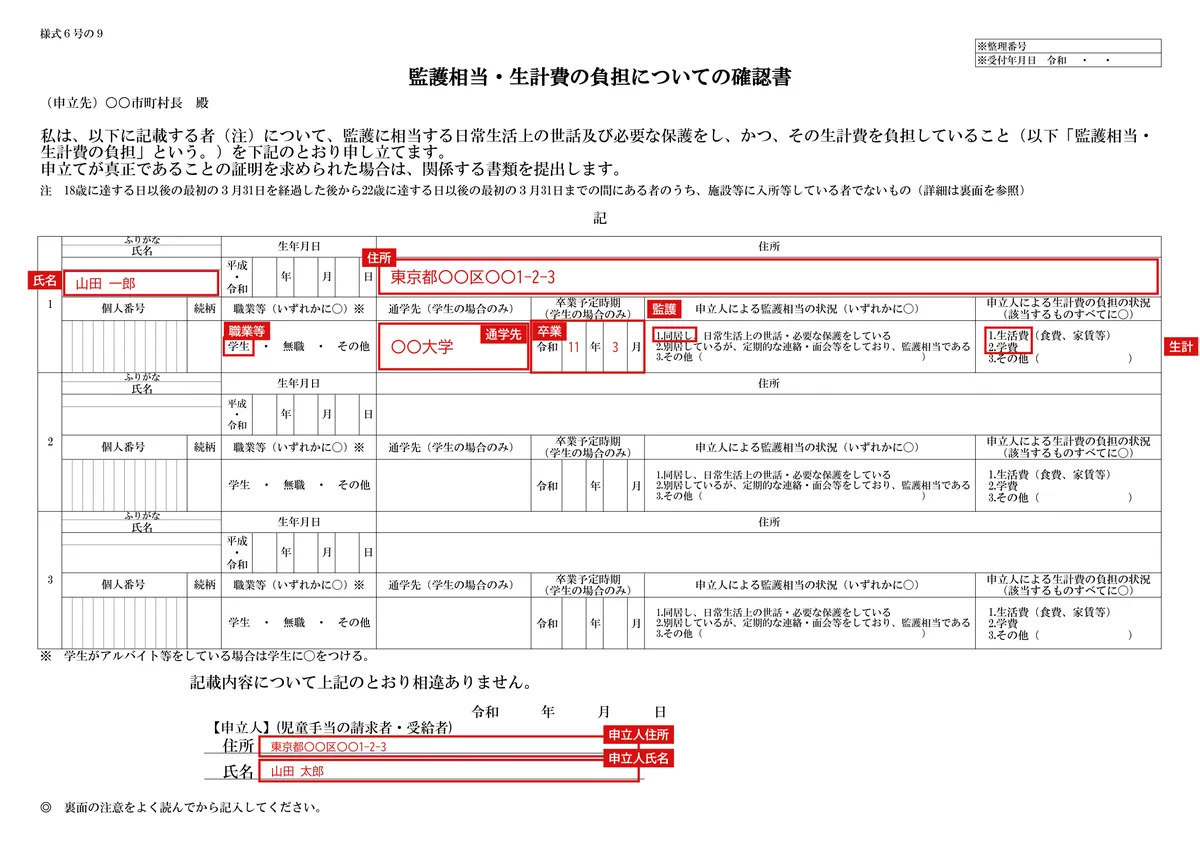Click 3.その他 living-cost option in row 1
Image resolution: width=1200 pixels, height=849 pixels.
pyautogui.click(x=1059, y=358)
